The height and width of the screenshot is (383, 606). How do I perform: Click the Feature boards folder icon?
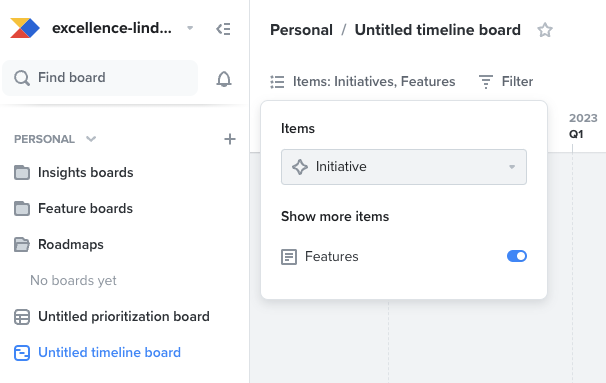tap(22, 209)
